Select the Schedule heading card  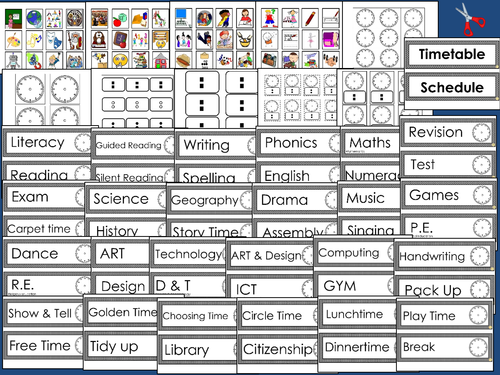452,88
